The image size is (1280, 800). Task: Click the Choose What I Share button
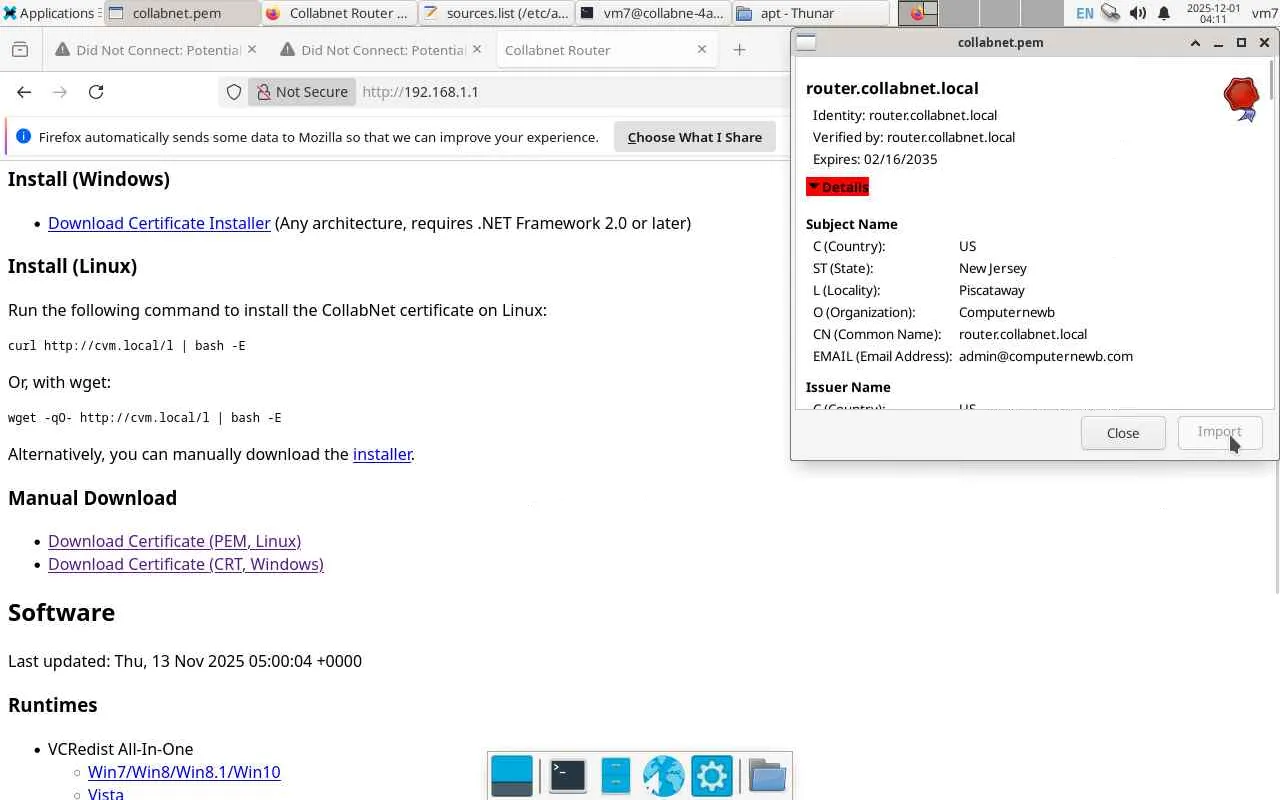point(695,137)
